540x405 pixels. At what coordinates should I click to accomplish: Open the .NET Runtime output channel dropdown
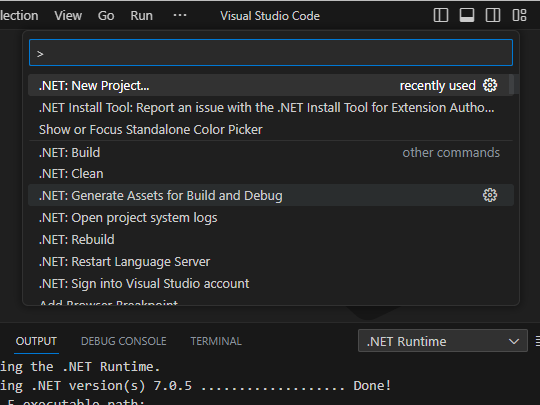pos(443,341)
